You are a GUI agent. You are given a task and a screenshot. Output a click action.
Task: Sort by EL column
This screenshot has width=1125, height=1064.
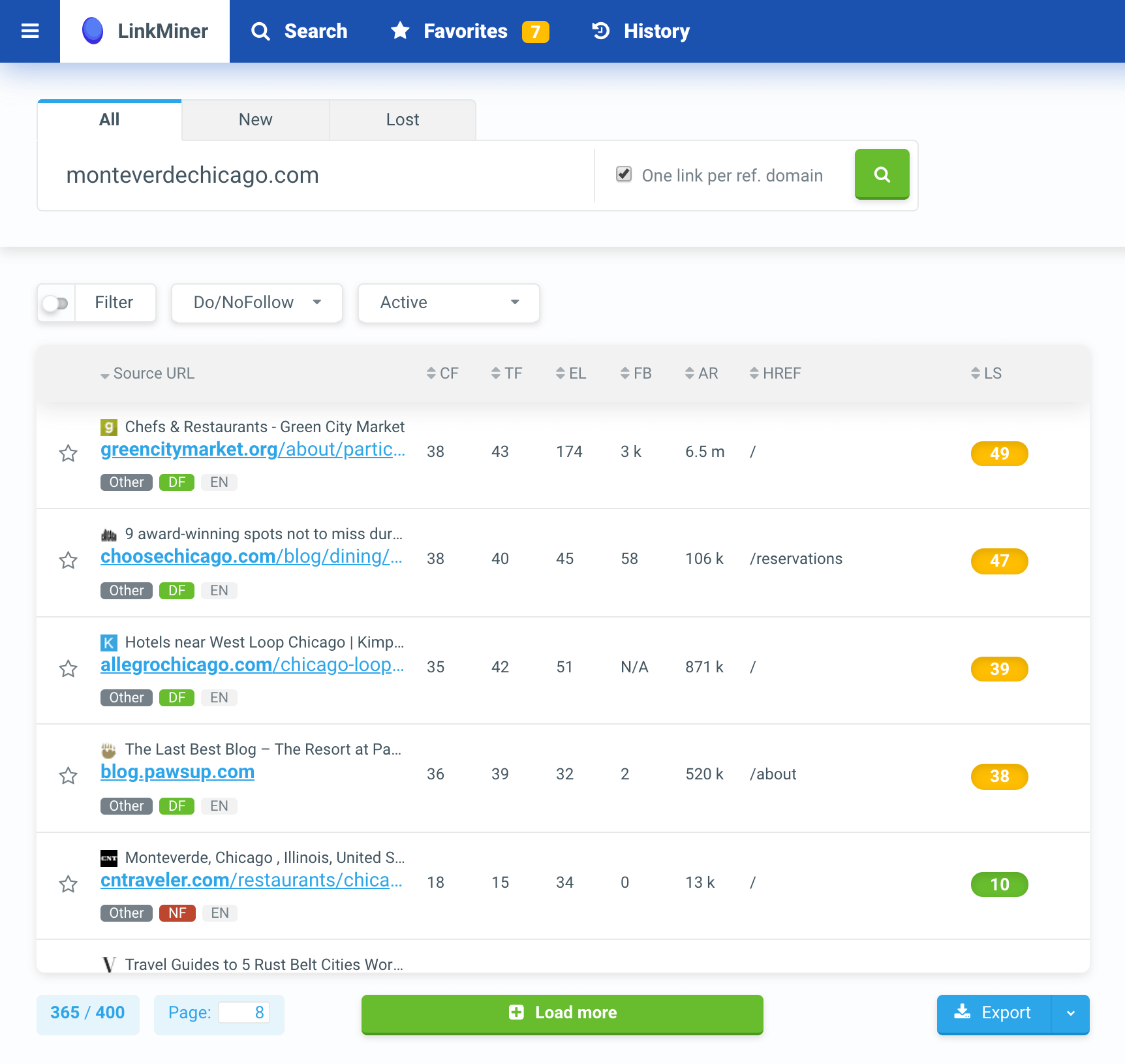click(x=571, y=373)
